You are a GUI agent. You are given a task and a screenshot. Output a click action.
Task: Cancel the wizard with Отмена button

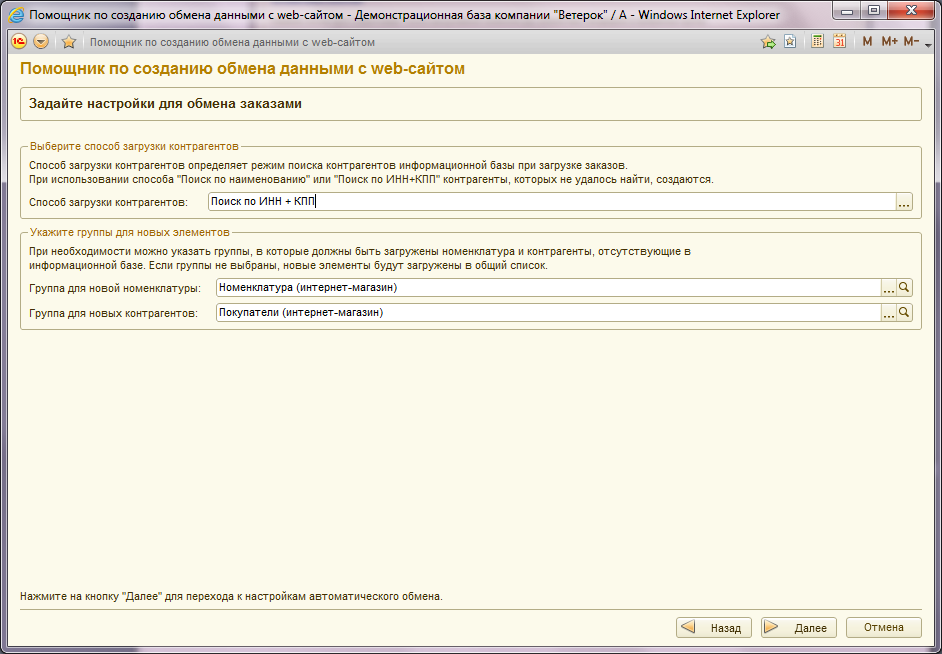click(884, 628)
